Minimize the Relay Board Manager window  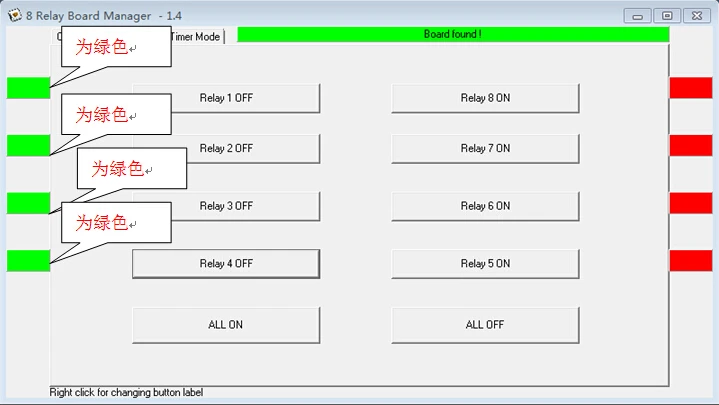[637, 16]
